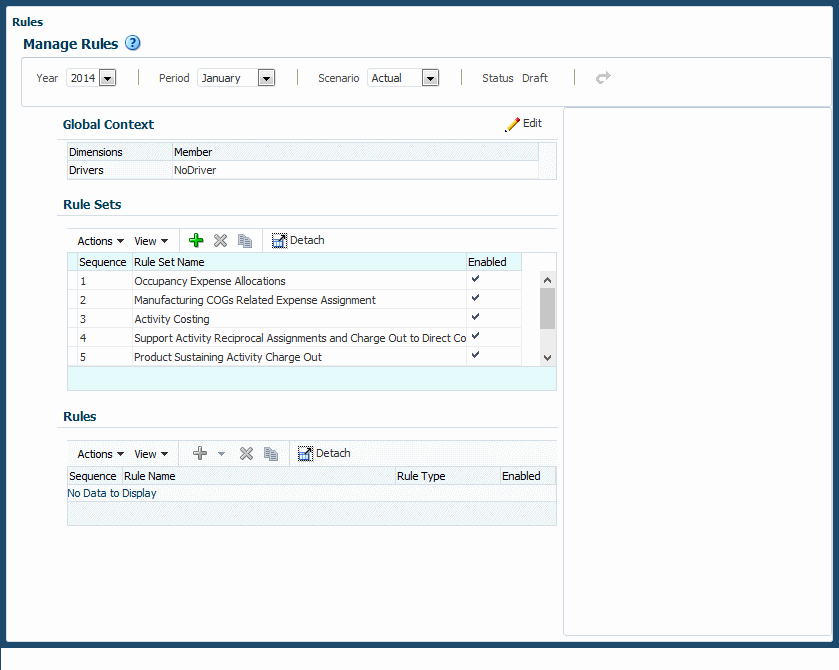Click Rule Name column header in Rules
The image size is (839, 670).
(x=259, y=476)
